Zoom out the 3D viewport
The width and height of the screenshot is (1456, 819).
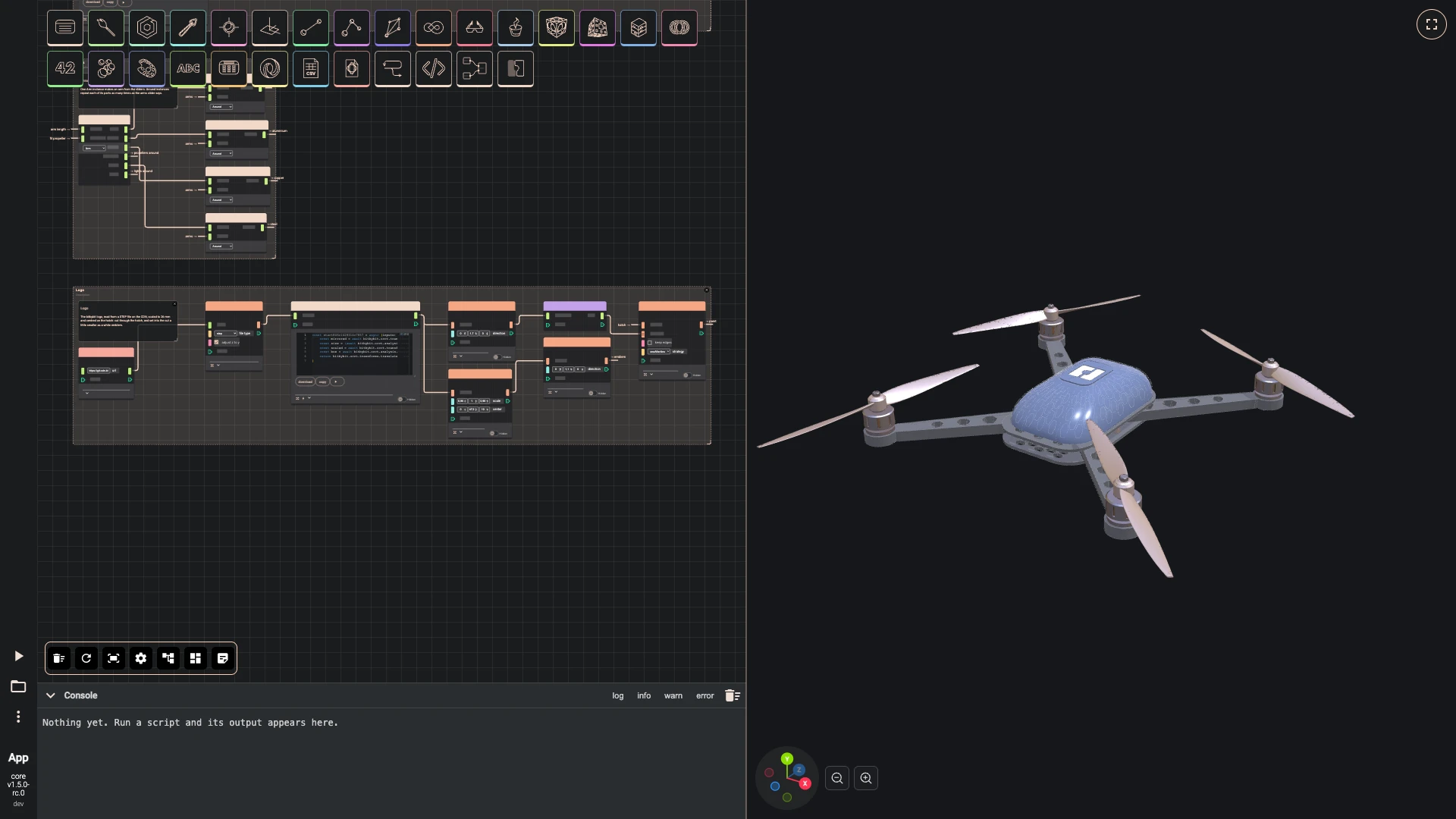click(x=837, y=778)
